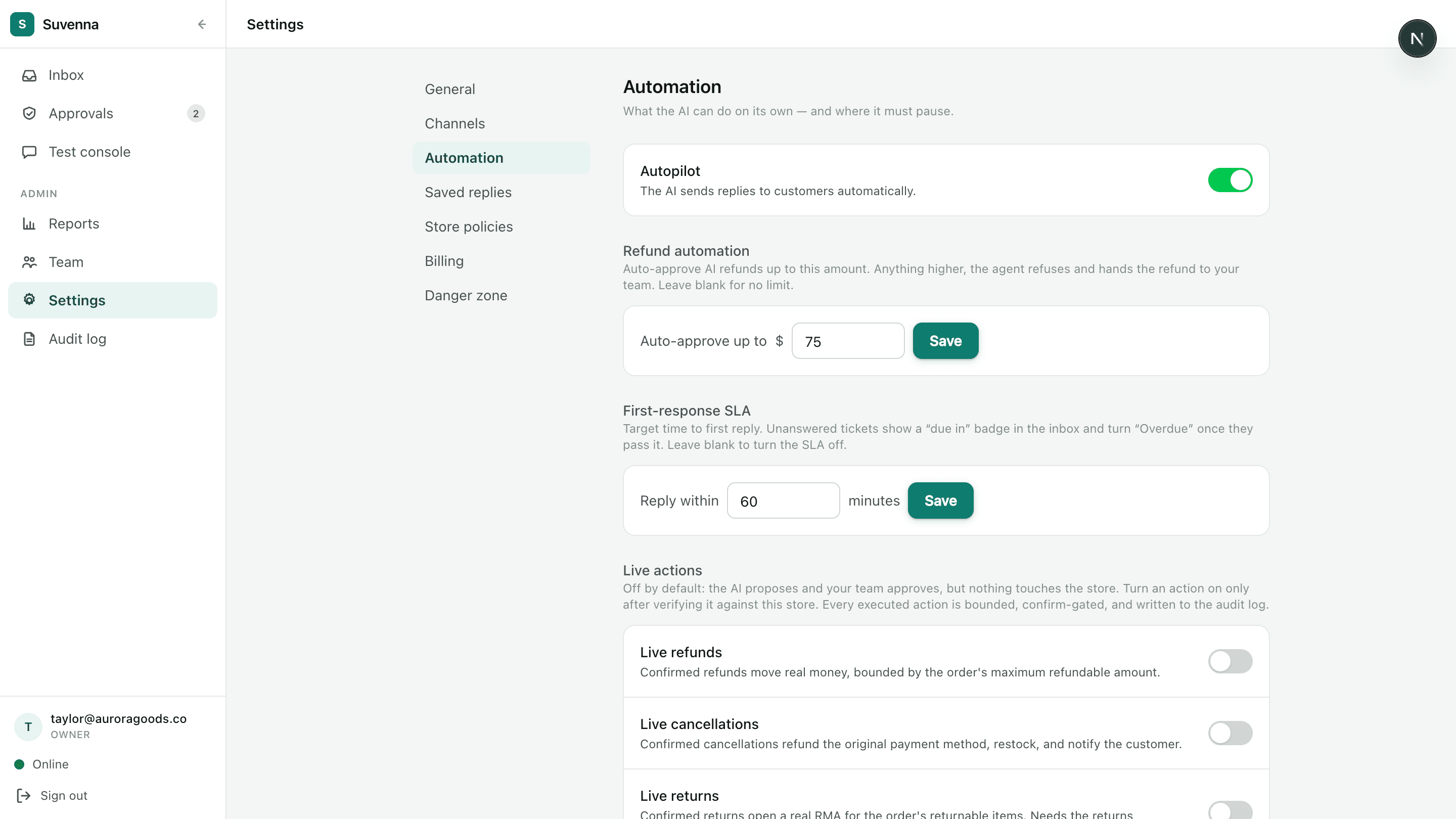Click the Settings page title
Screen dimensions: 1456x819
coord(275,24)
